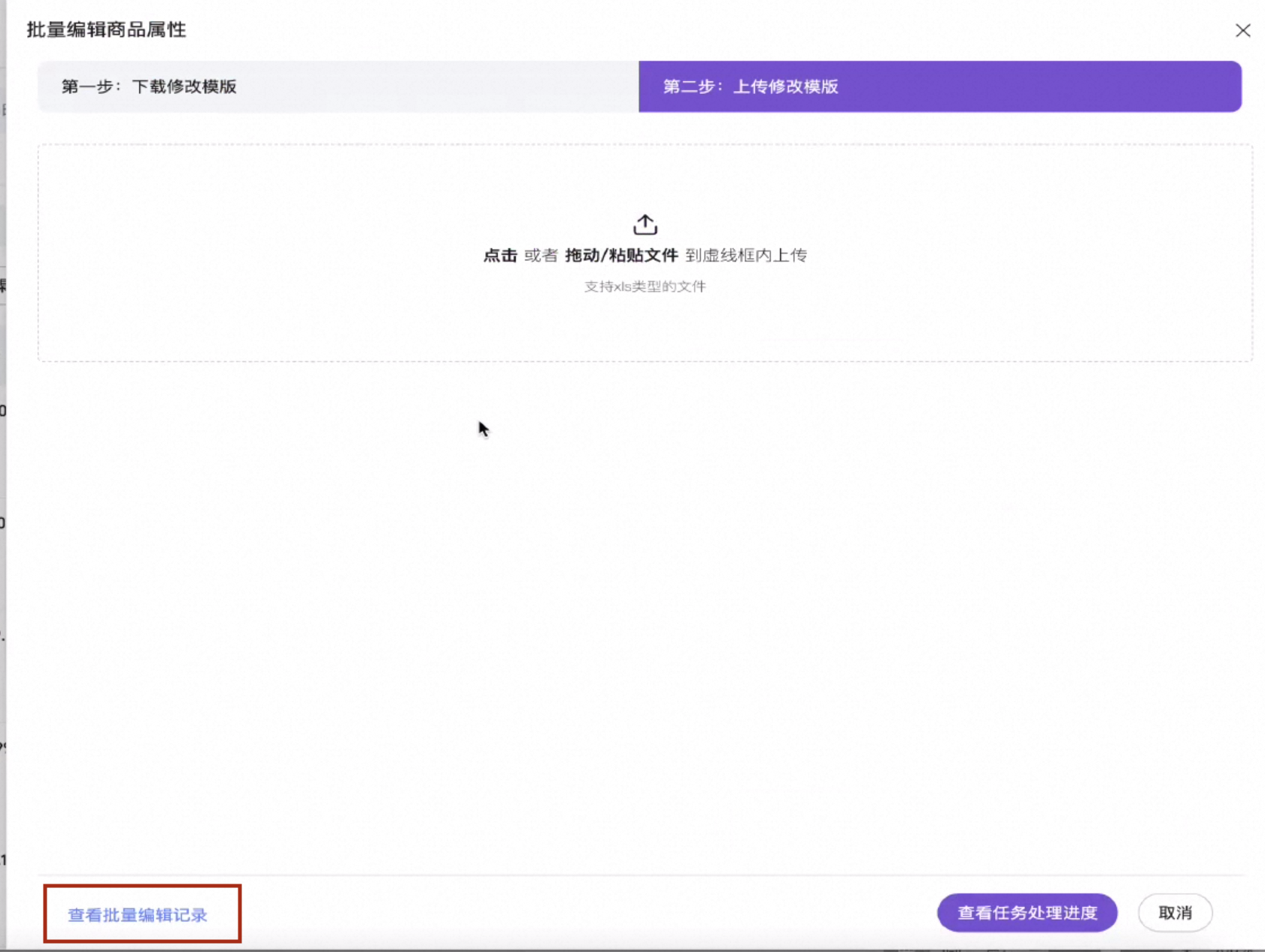Open the 查看批量编辑记录 link
Image resolution: width=1265 pixels, height=952 pixels.
(x=138, y=914)
